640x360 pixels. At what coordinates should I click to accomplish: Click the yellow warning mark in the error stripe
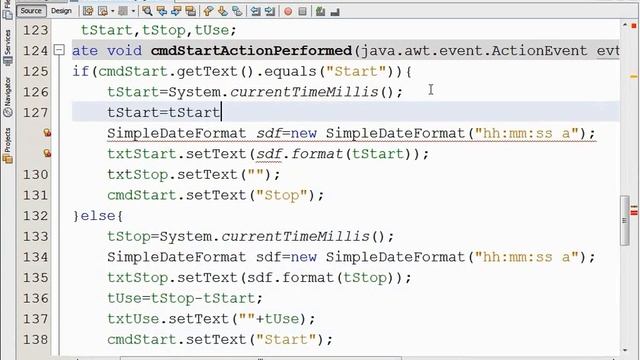click(634, 76)
